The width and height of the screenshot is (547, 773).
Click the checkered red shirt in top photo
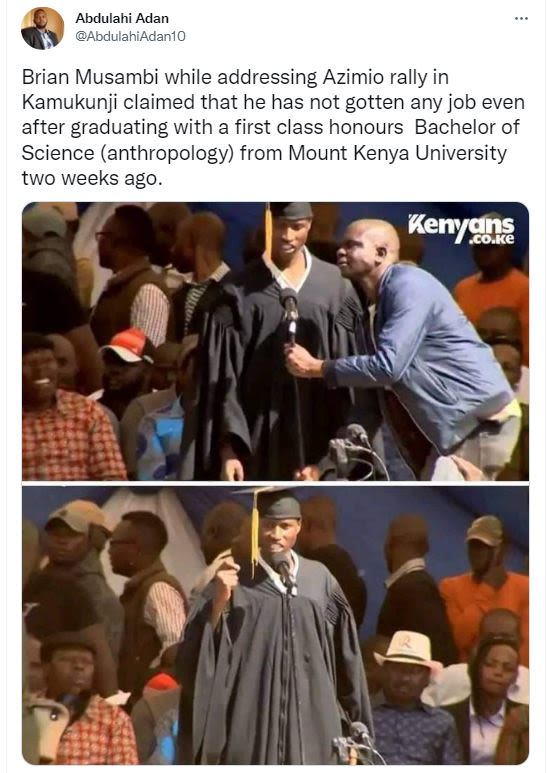pyautogui.click(x=71, y=436)
